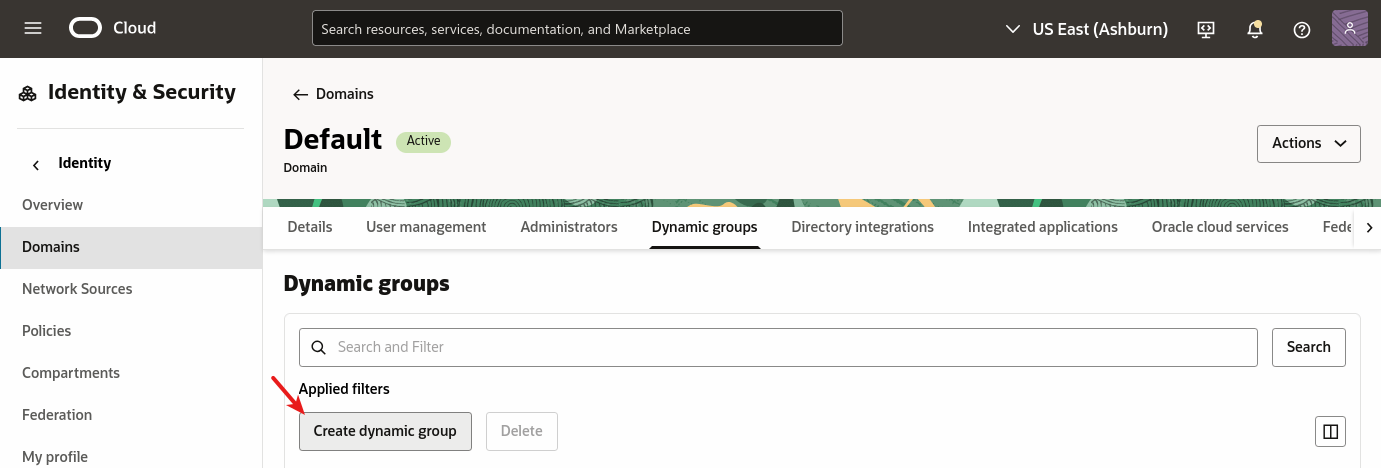Open the Actions dropdown

point(1309,143)
